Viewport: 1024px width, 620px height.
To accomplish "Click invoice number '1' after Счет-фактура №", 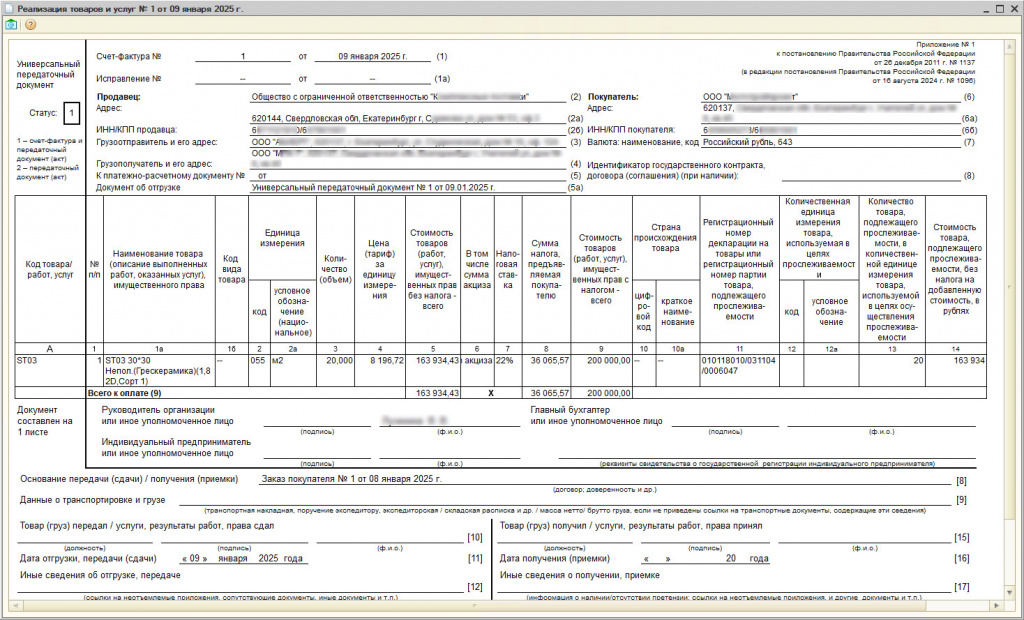I will (243, 57).
